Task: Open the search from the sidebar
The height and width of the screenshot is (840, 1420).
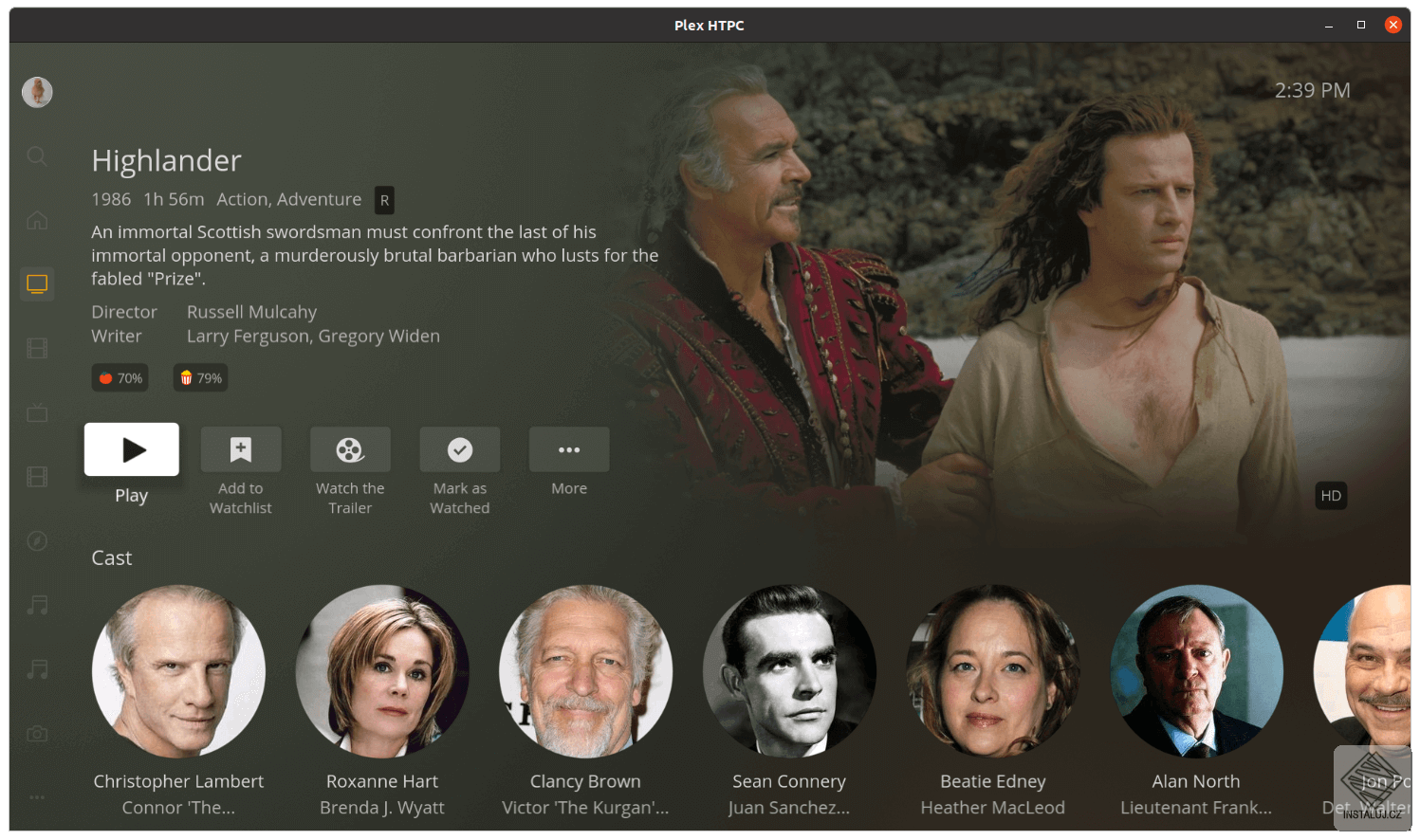Action: [37, 156]
